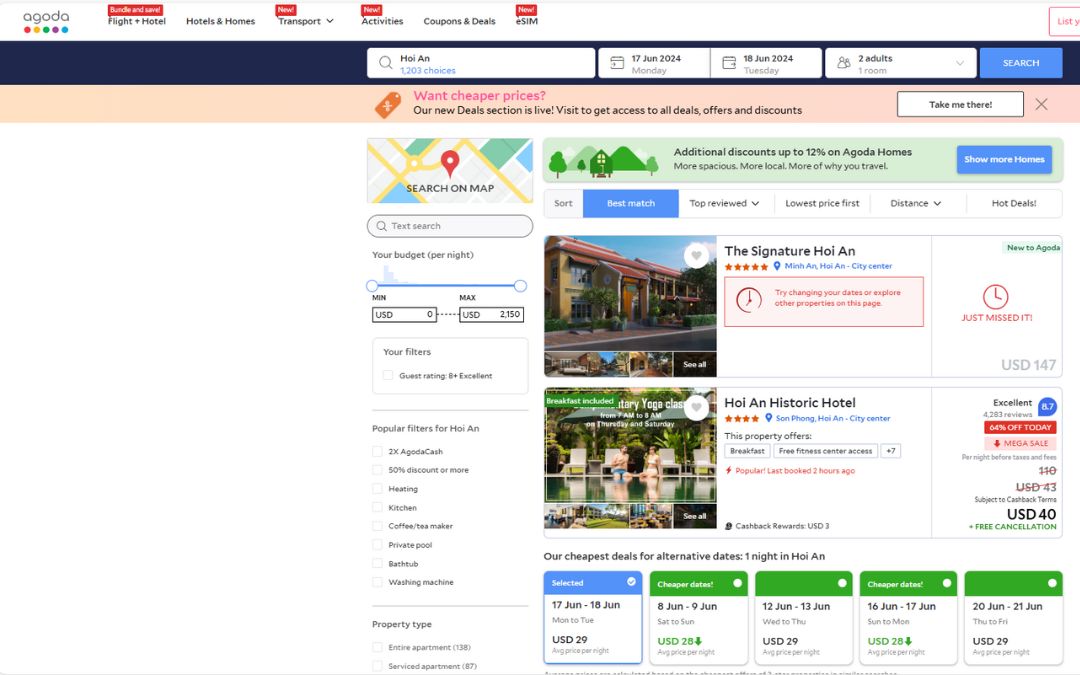This screenshot has height=675, width=1080.
Task: Dismiss the cheaper prices banner with the X
Action: [1043, 104]
